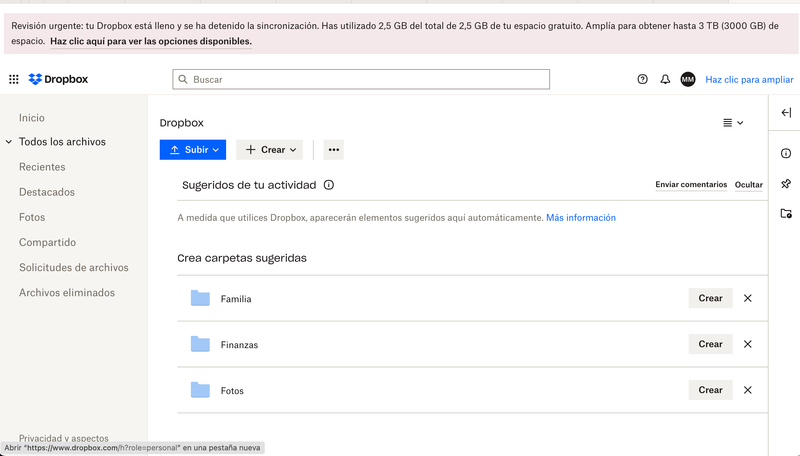Open the three-dots more actions button
This screenshot has width=800, height=456.
pyautogui.click(x=334, y=149)
